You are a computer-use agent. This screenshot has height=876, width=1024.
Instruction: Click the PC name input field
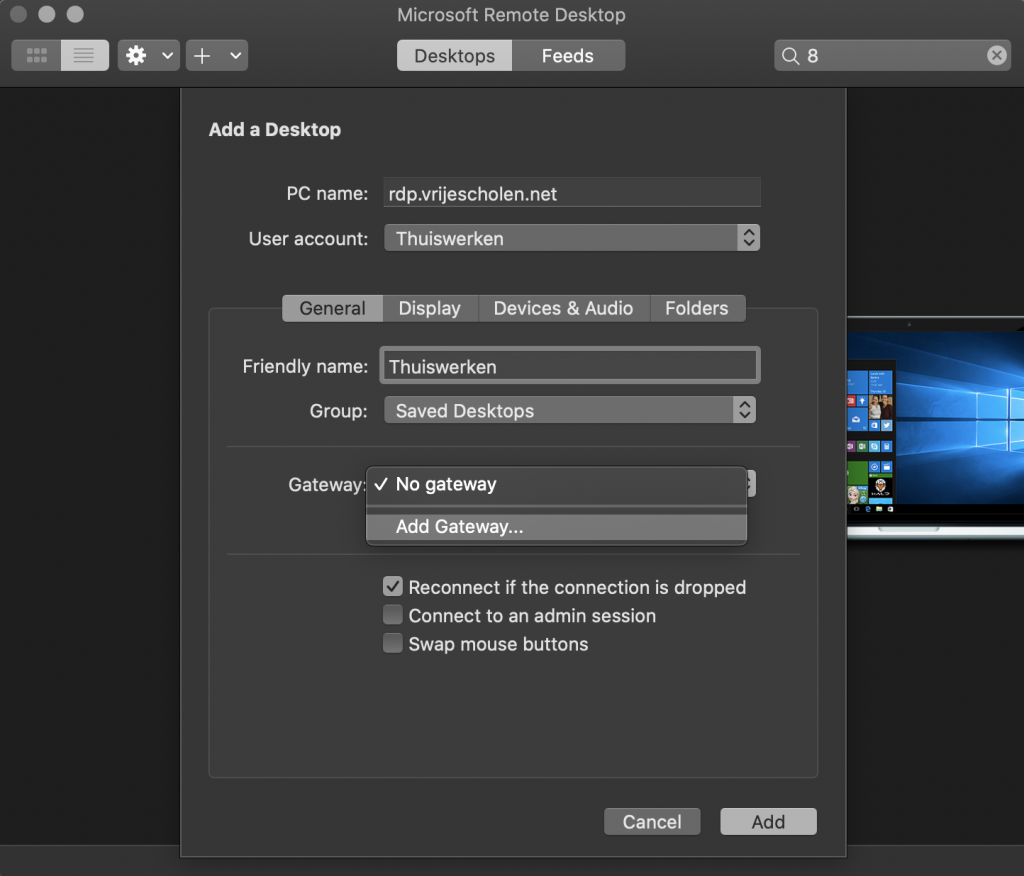pyautogui.click(x=571, y=193)
